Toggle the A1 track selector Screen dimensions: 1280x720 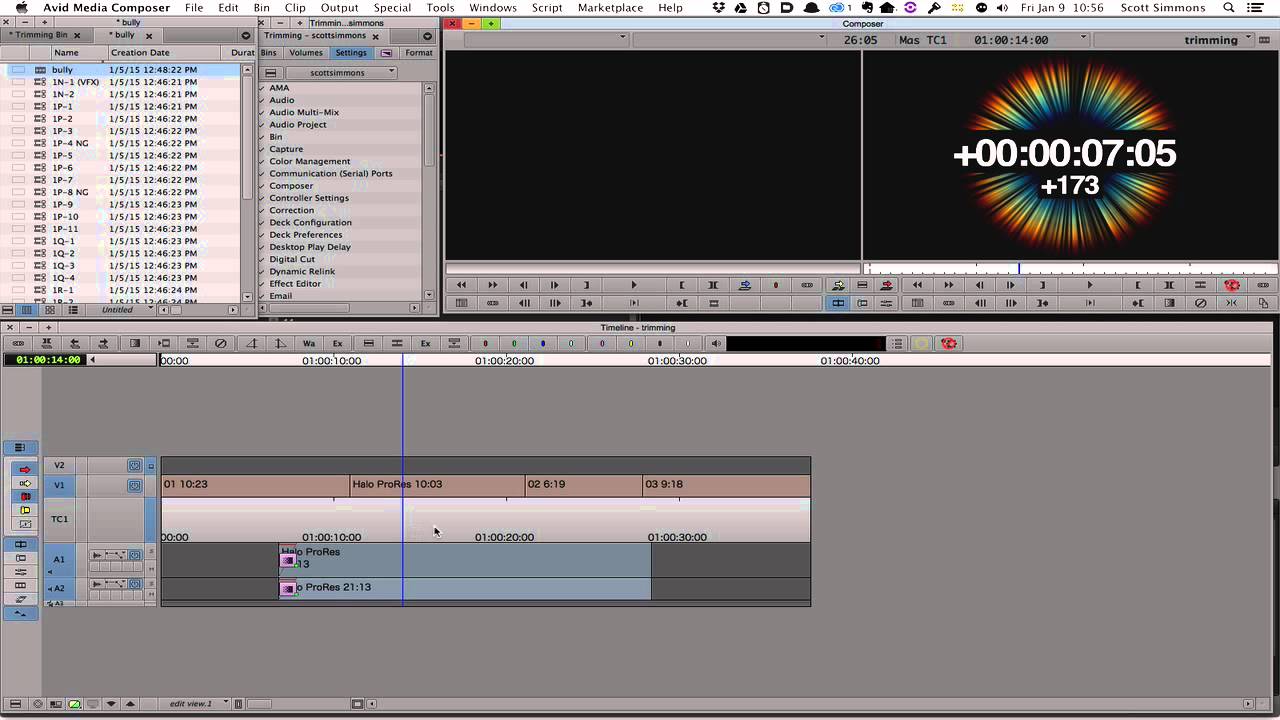pyautogui.click(x=59, y=560)
